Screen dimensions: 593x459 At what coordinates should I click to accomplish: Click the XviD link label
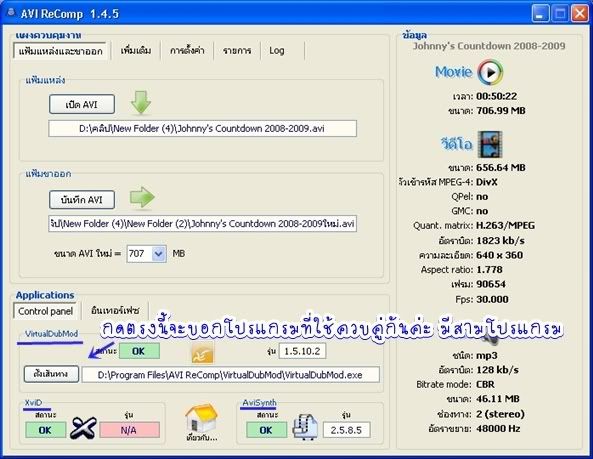[x=33, y=403]
